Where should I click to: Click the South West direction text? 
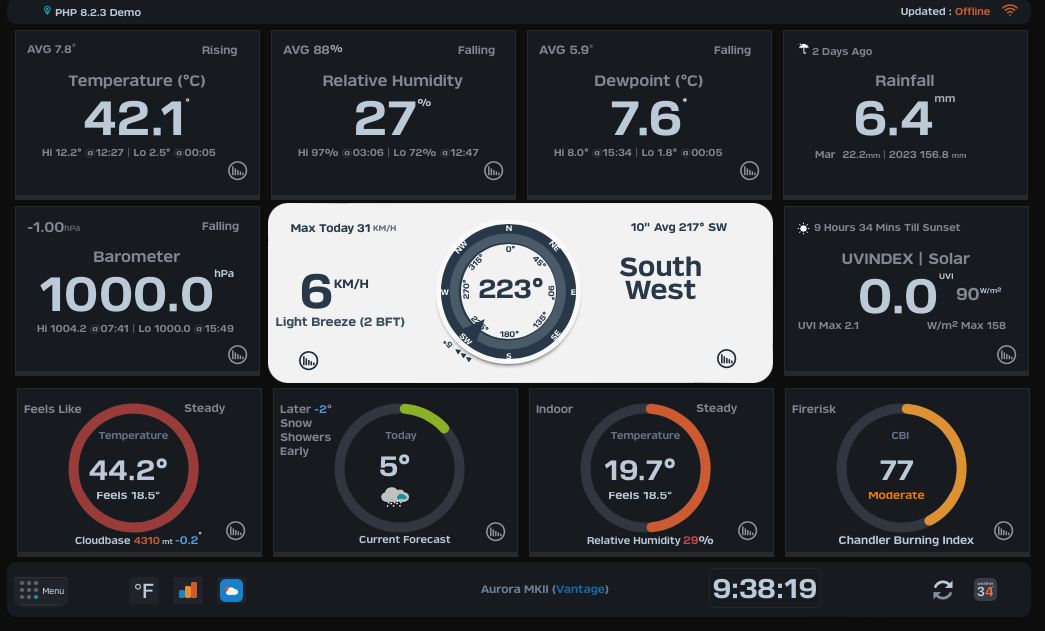pyautogui.click(x=660, y=279)
